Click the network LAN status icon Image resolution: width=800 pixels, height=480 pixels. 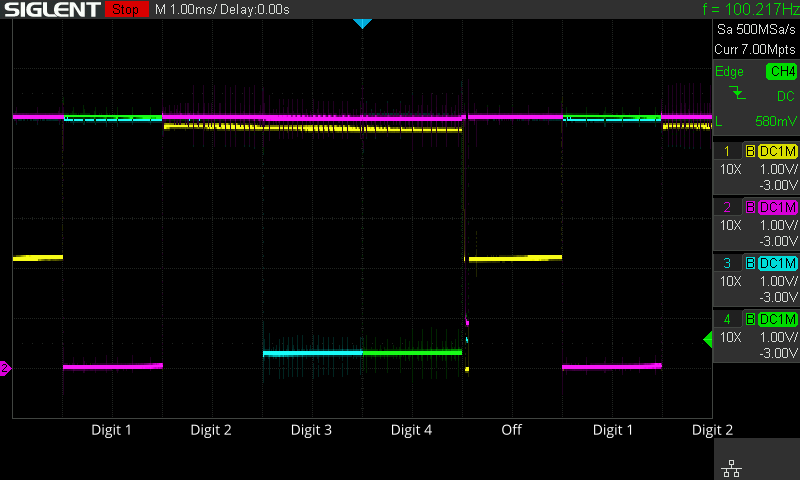click(x=732, y=468)
